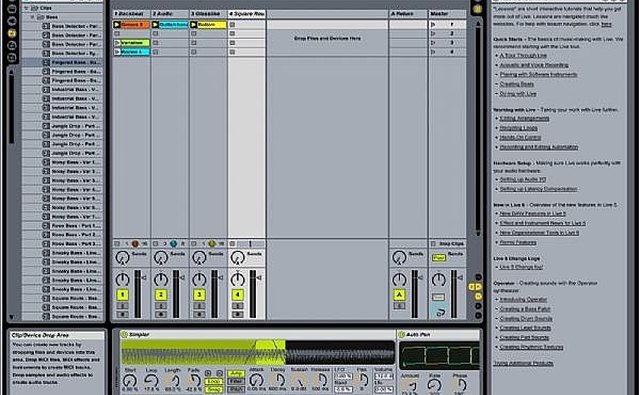Launch the orange clip in the 1 Backbeat track
The height and width of the screenshot is (395, 640).
pyautogui.click(x=117, y=24)
